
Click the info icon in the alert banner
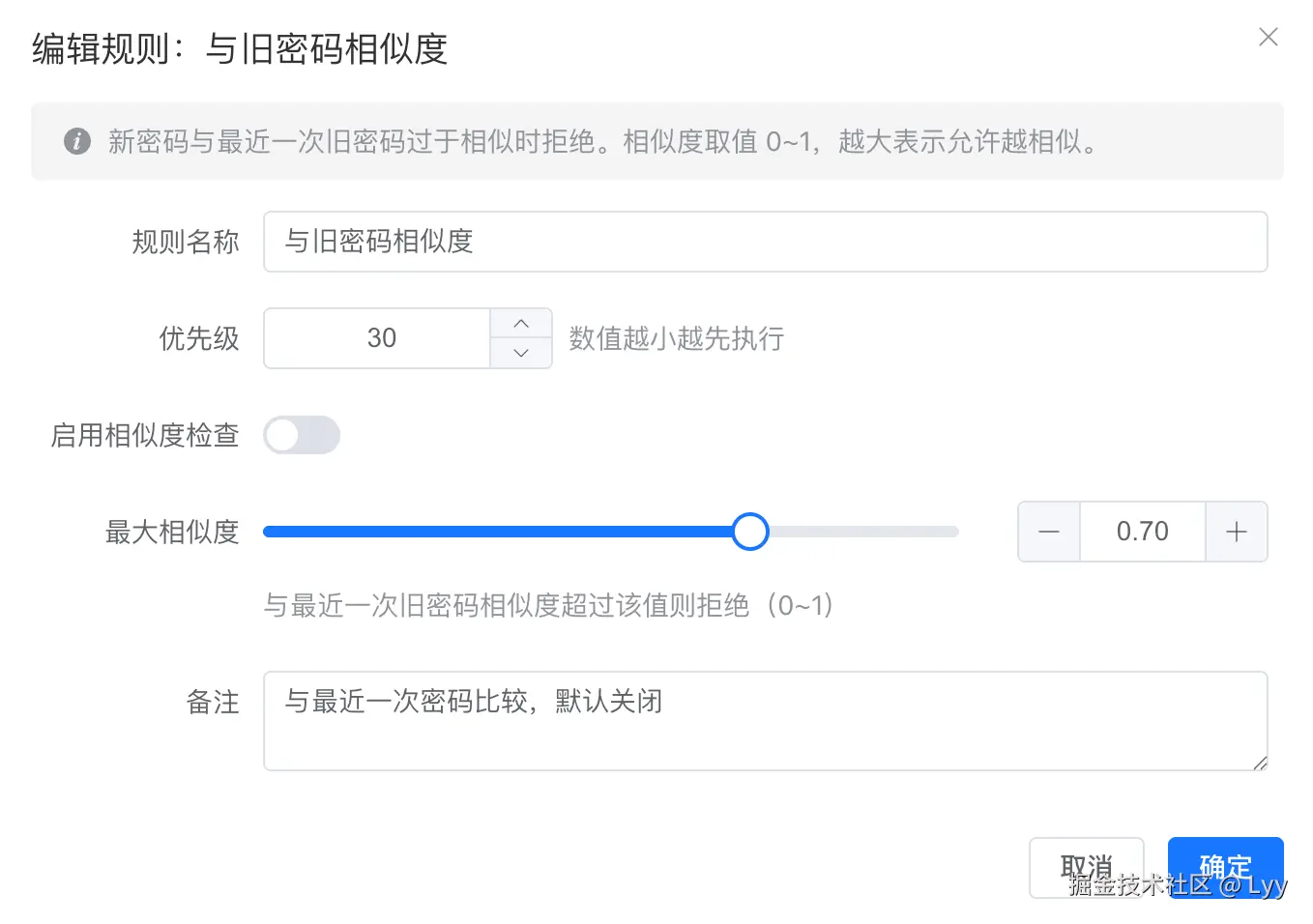(x=77, y=141)
